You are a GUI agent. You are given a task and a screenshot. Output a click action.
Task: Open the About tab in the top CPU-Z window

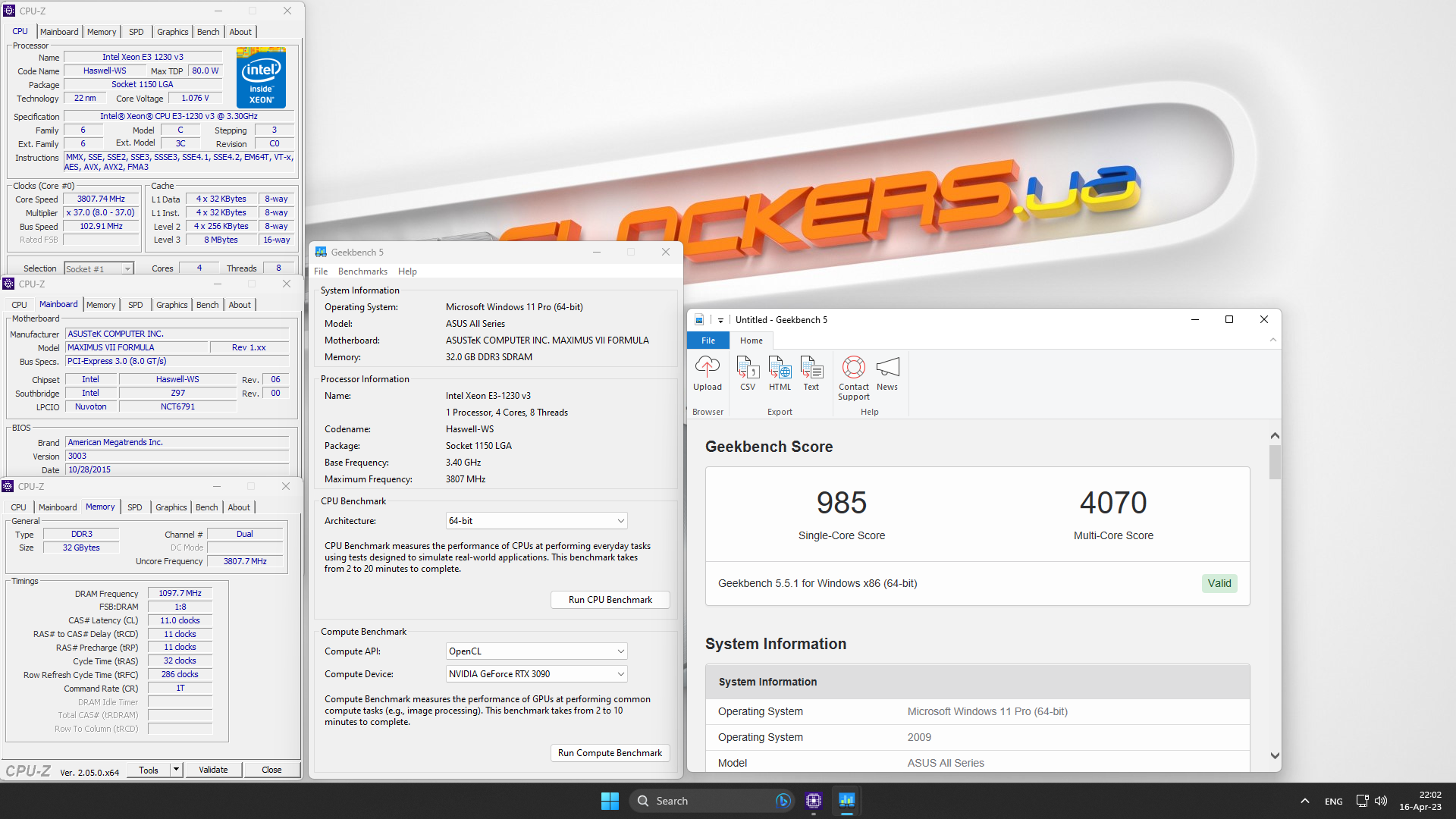[x=240, y=32]
